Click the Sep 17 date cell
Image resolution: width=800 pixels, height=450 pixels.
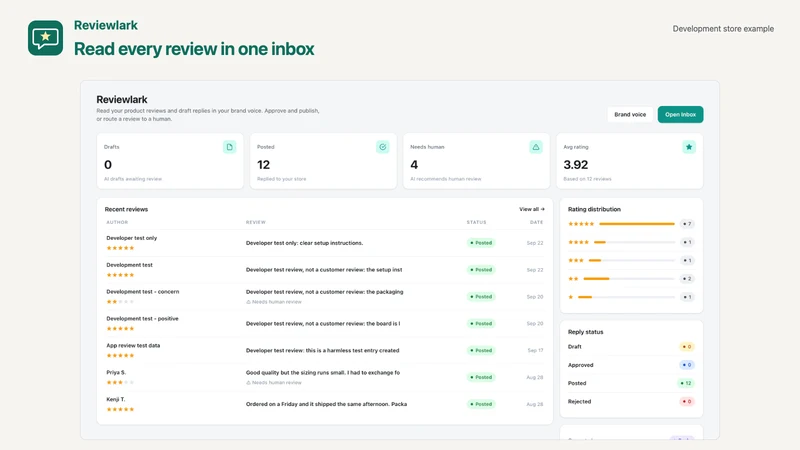[x=535, y=351]
